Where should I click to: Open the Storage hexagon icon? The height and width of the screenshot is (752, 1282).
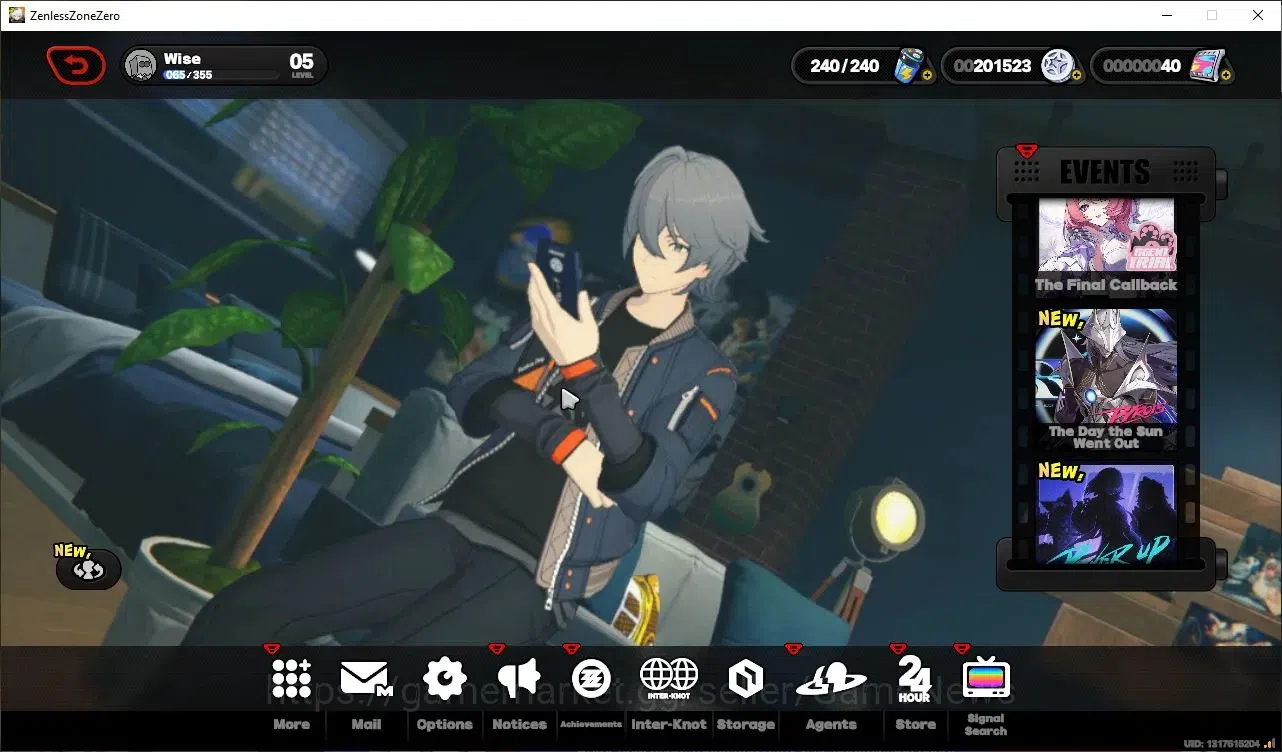coord(745,680)
